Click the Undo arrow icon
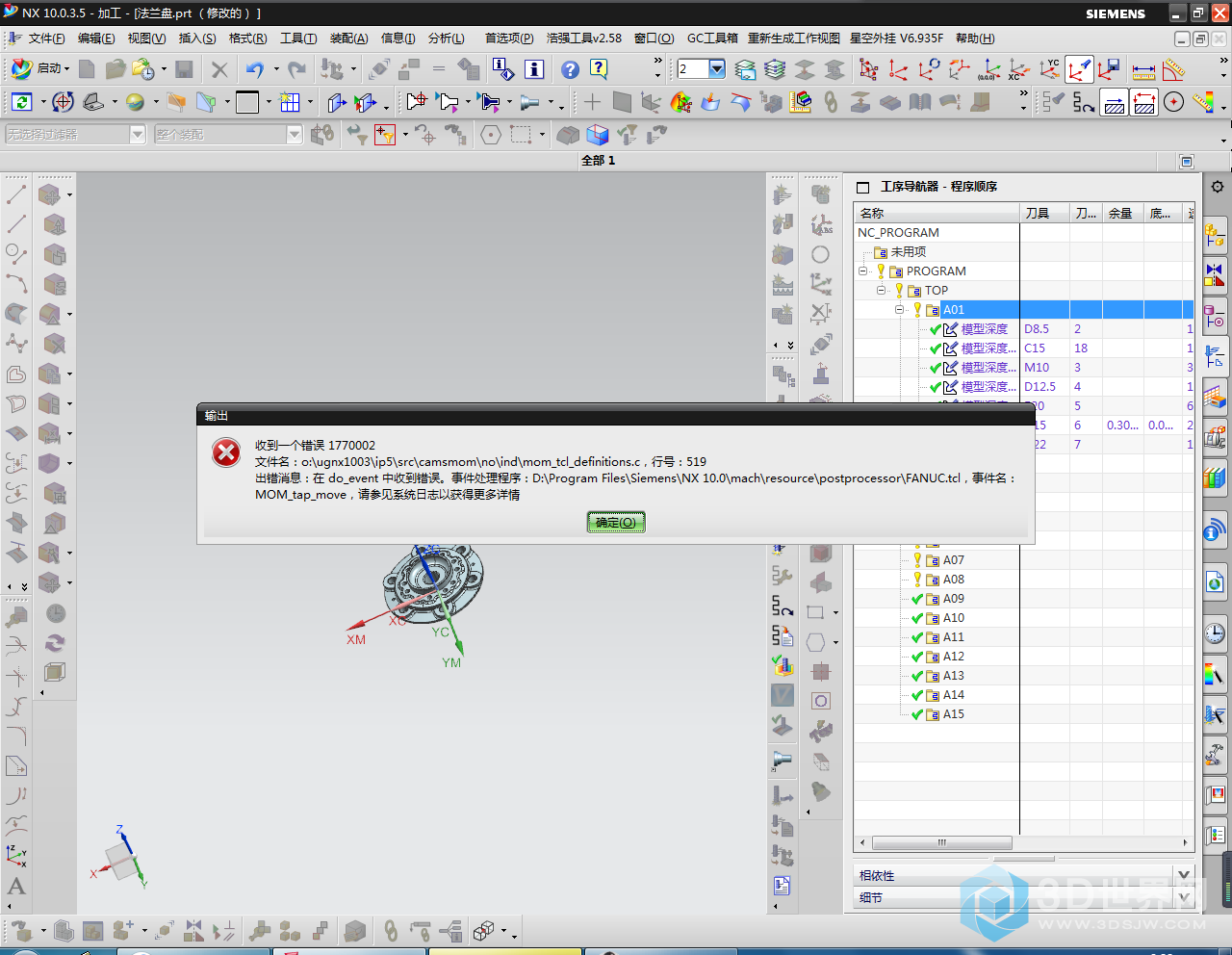Screen dimensions: 1232x955 (x=254, y=69)
